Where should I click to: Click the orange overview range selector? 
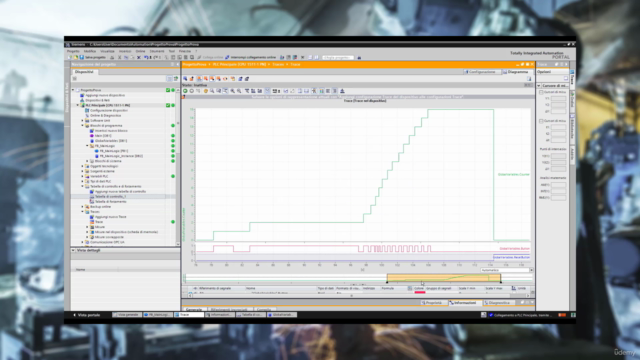point(444,278)
